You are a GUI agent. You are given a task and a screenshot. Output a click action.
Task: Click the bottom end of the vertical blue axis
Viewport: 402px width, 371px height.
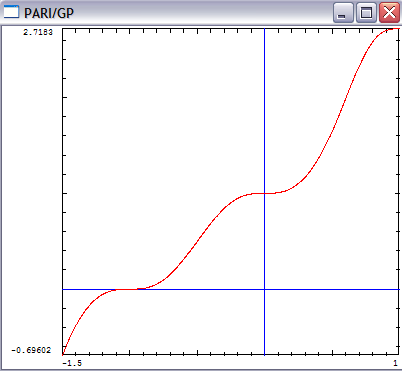264,353
